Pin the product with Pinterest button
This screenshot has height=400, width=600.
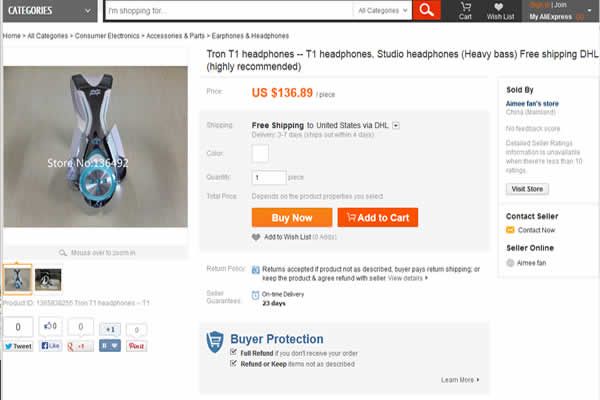click(x=137, y=346)
